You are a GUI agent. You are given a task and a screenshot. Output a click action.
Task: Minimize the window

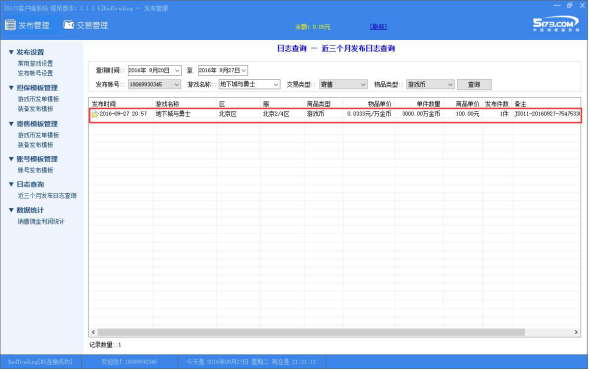click(x=557, y=6)
